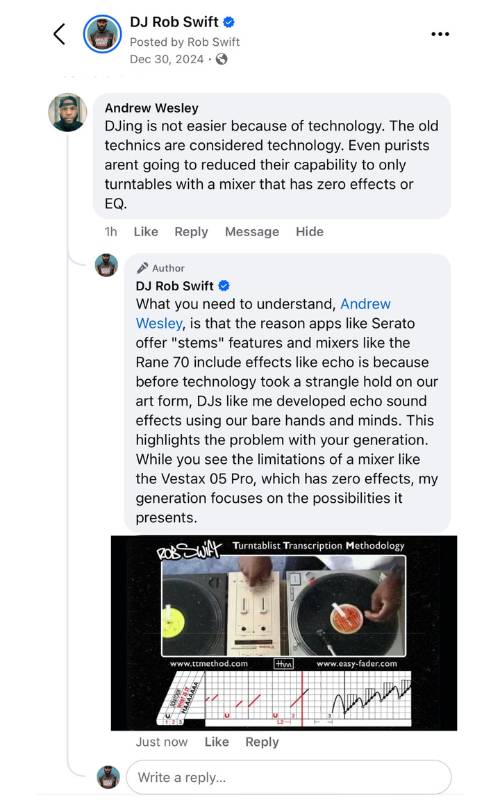The image size is (500, 800).
Task: Click the Author pencil badge icon
Action: click(142, 268)
